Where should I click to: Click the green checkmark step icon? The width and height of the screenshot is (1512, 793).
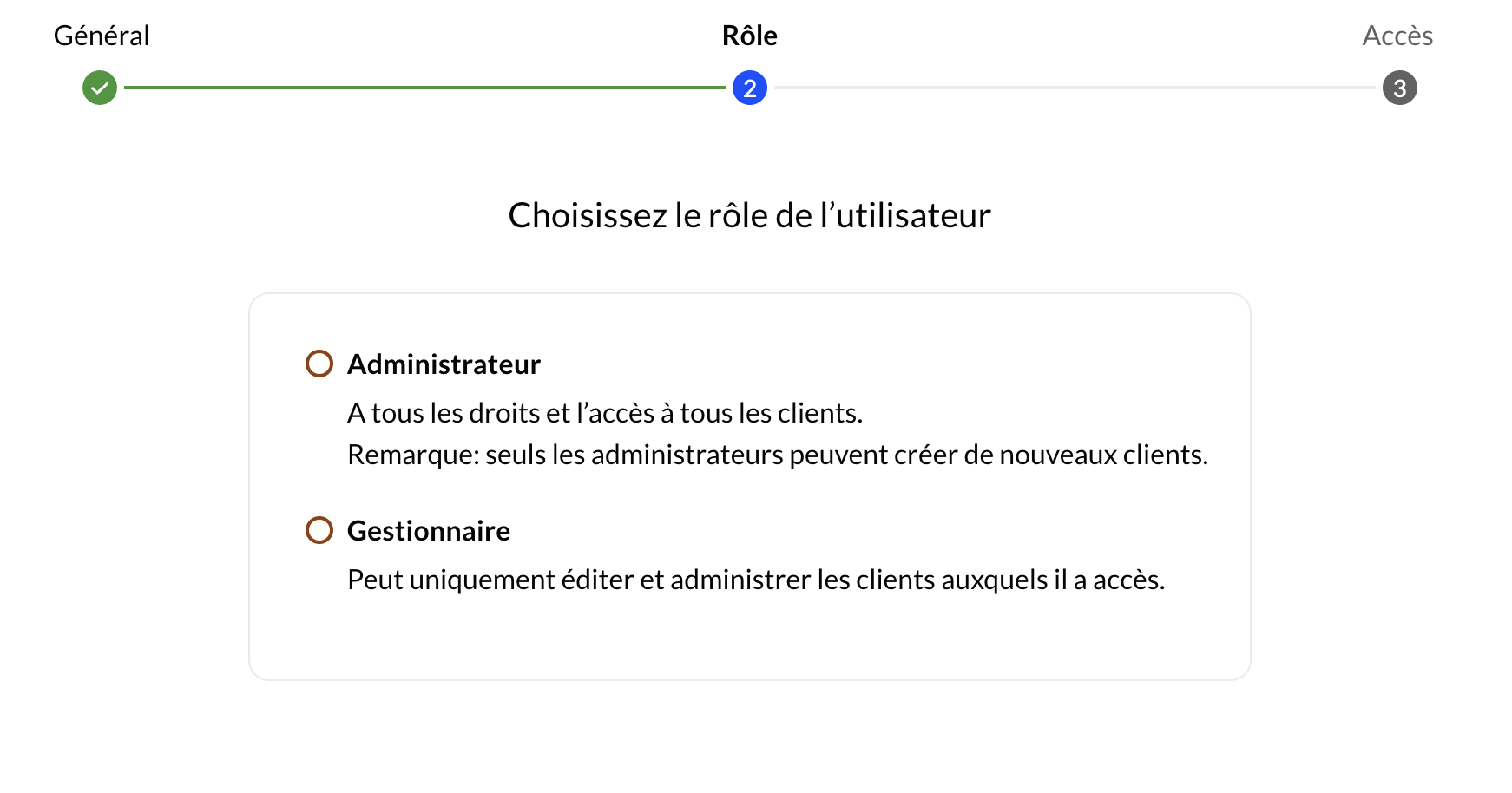(x=100, y=88)
